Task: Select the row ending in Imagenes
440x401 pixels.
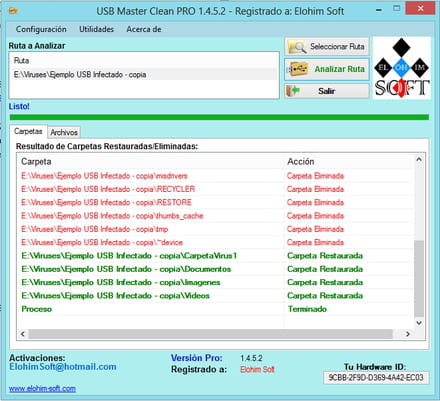Action: pos(216,282)
